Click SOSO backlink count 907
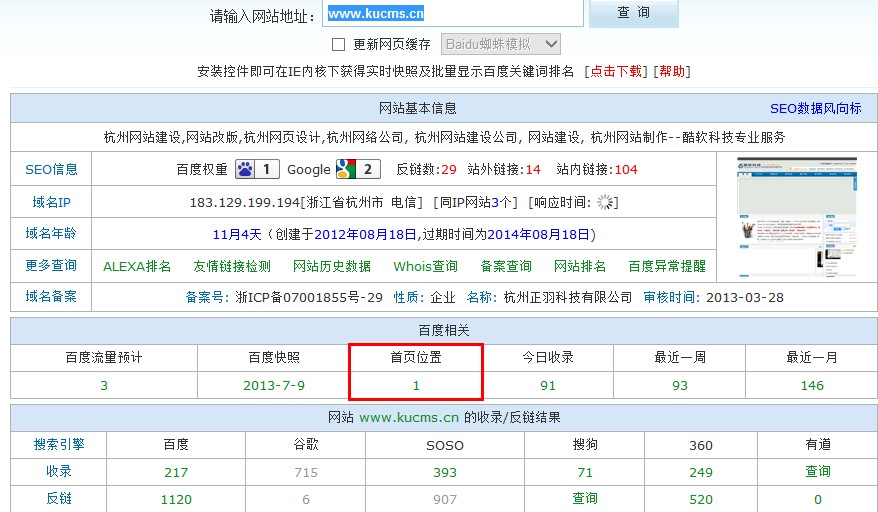The height and width of the screenshot is (512, 878). (445, 500)
